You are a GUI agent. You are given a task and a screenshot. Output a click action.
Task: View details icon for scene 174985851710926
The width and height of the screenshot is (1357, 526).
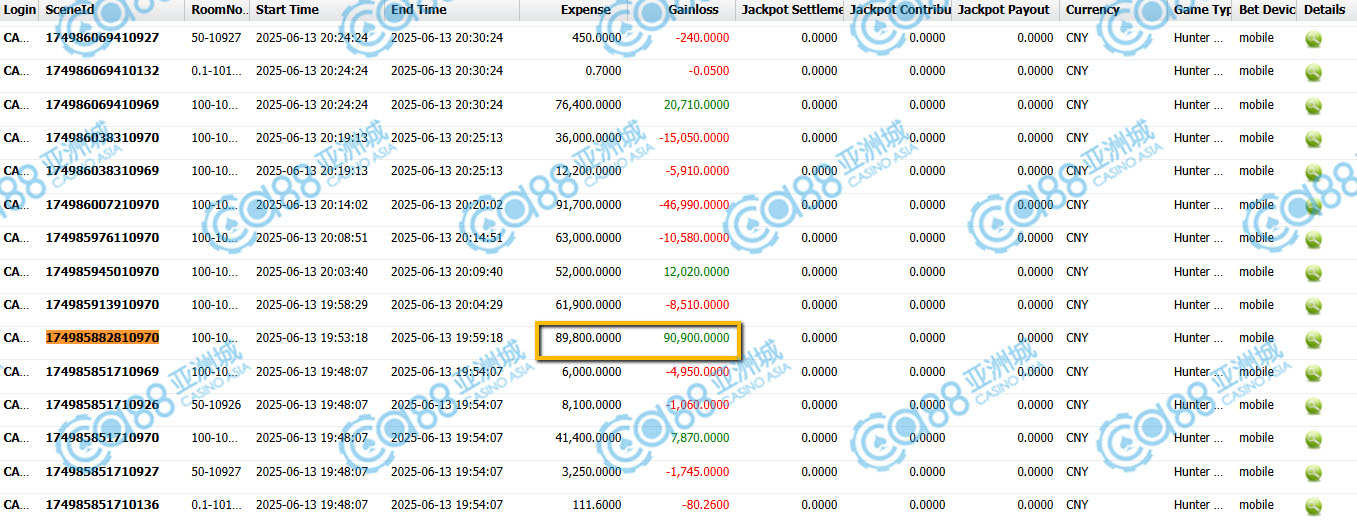(1313, 406)
